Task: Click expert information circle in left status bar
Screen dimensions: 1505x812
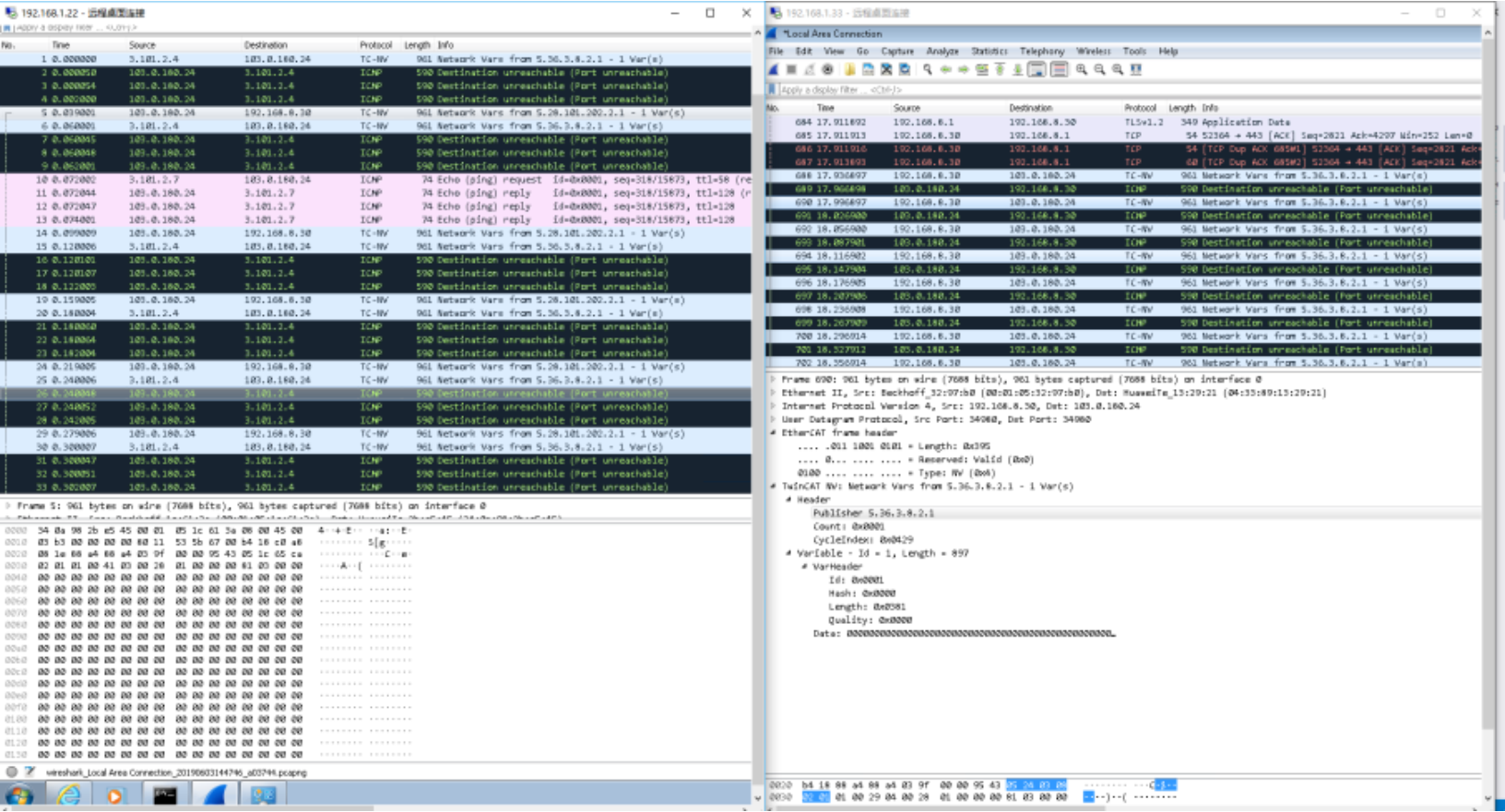Action: coord(11,772)
